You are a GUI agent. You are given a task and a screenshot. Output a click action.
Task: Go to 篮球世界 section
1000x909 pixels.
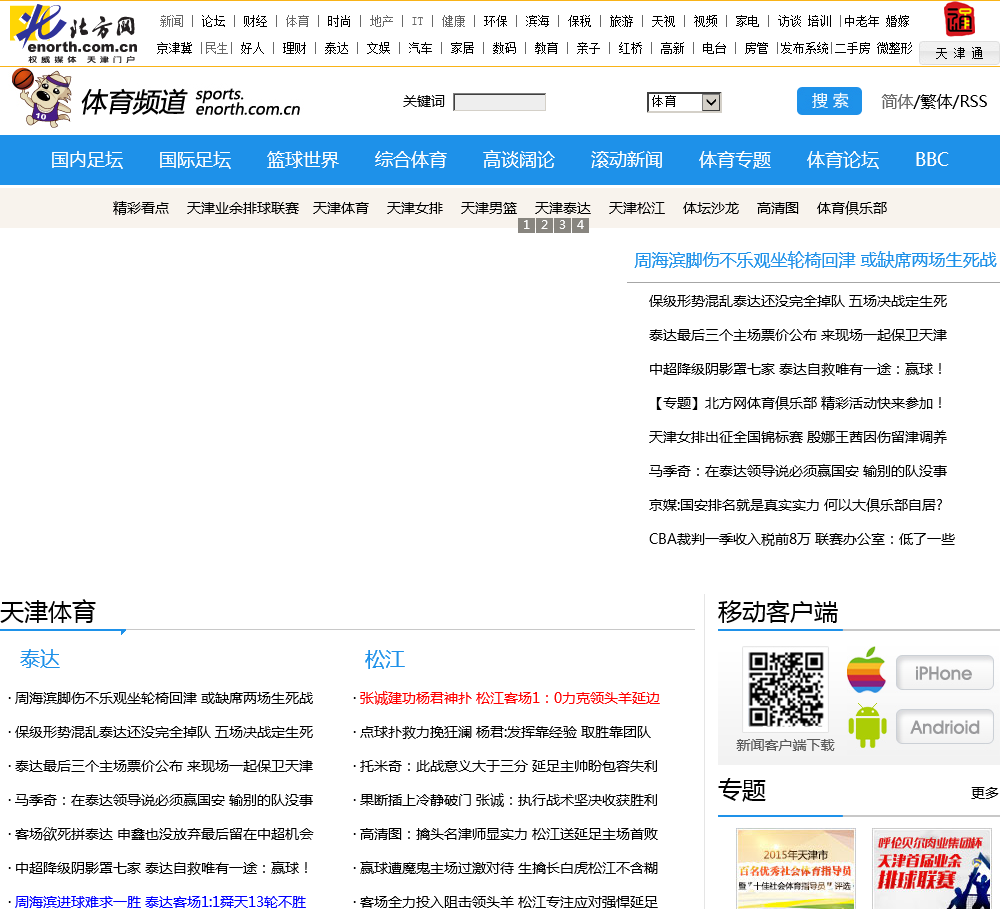302,159
